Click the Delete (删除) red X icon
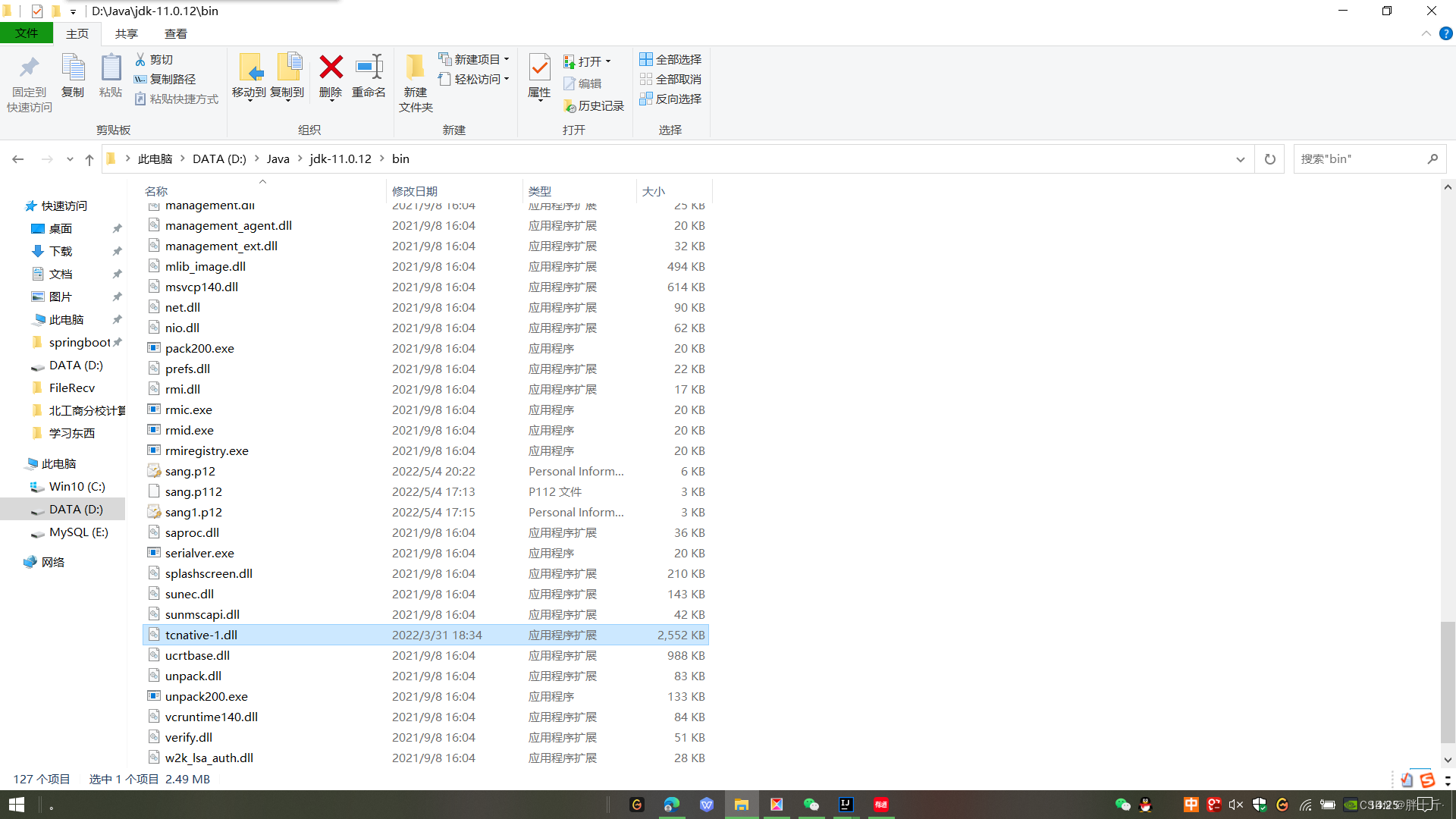 coord(331,68)
